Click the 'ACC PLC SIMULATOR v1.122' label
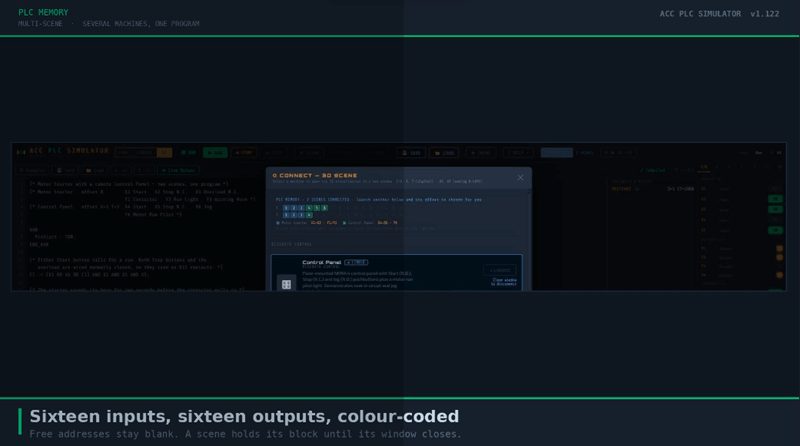Screen dimensions: 800x446 719,14
